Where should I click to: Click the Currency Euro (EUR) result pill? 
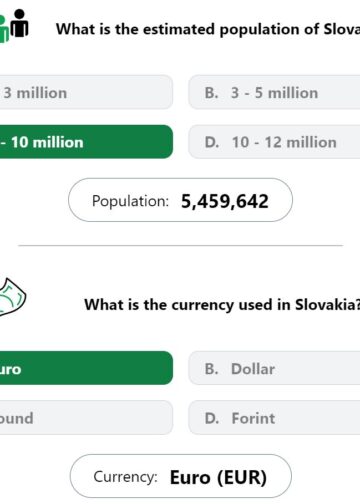(181, 476)
